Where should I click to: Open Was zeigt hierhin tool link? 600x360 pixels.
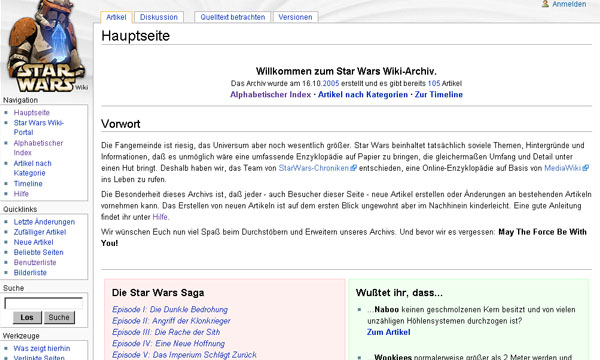(42, 349)
